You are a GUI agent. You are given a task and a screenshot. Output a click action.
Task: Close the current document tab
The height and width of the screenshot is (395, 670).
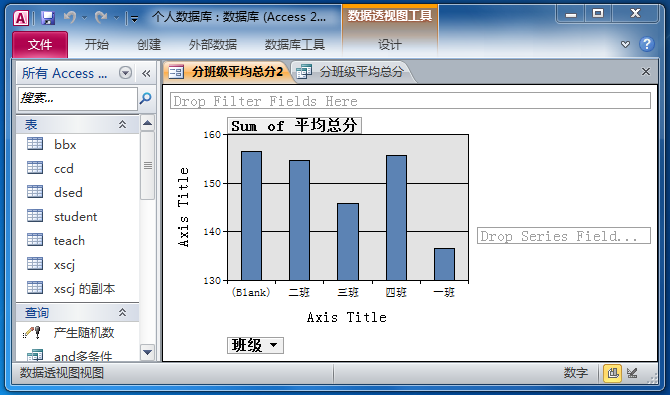(646, 72)
